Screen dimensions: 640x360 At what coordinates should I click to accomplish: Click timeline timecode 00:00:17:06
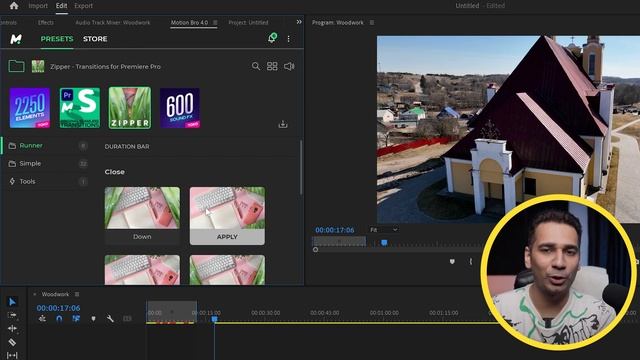pyautogui.click(x=58, y=308)
